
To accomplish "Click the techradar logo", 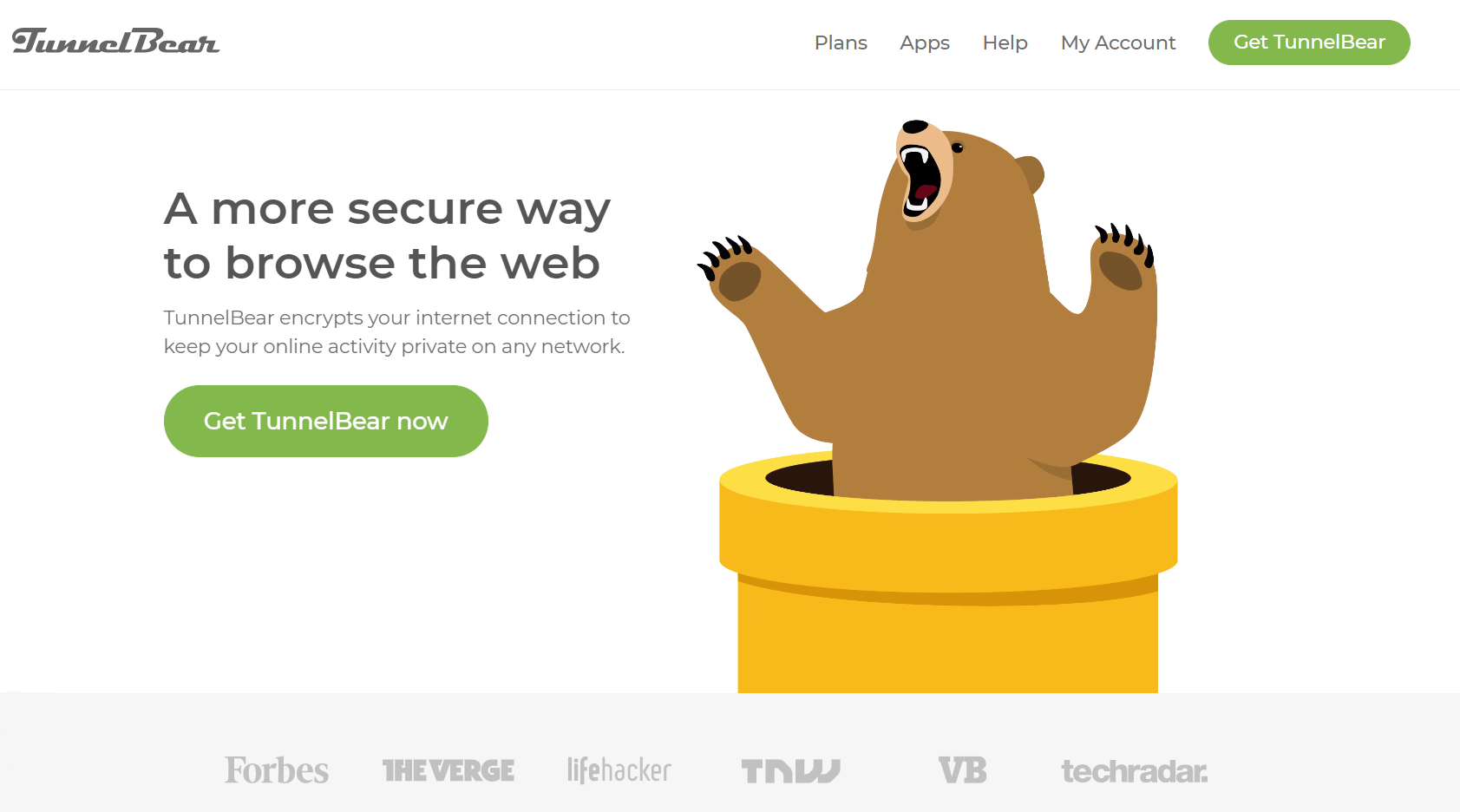I will point(1135,771).
